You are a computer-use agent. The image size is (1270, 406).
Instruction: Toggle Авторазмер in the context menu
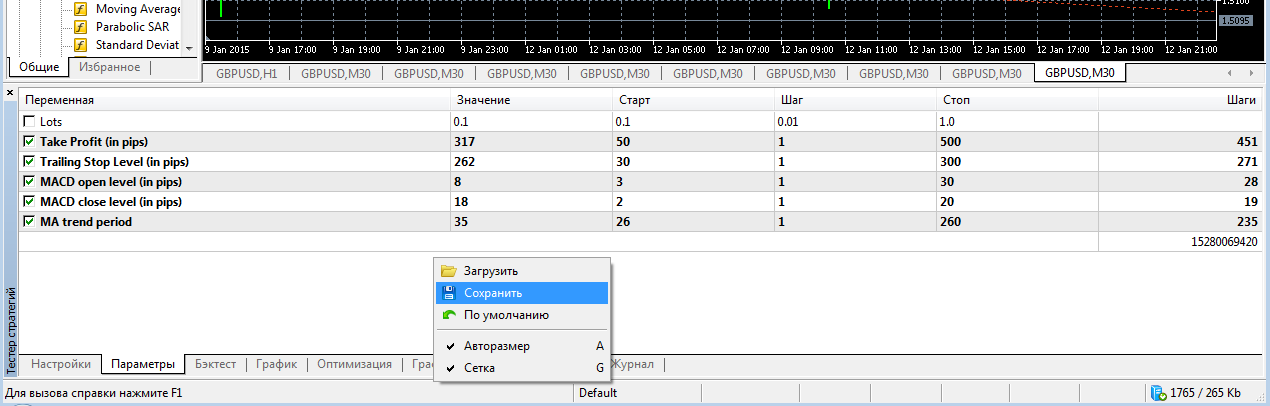(496, 346)
